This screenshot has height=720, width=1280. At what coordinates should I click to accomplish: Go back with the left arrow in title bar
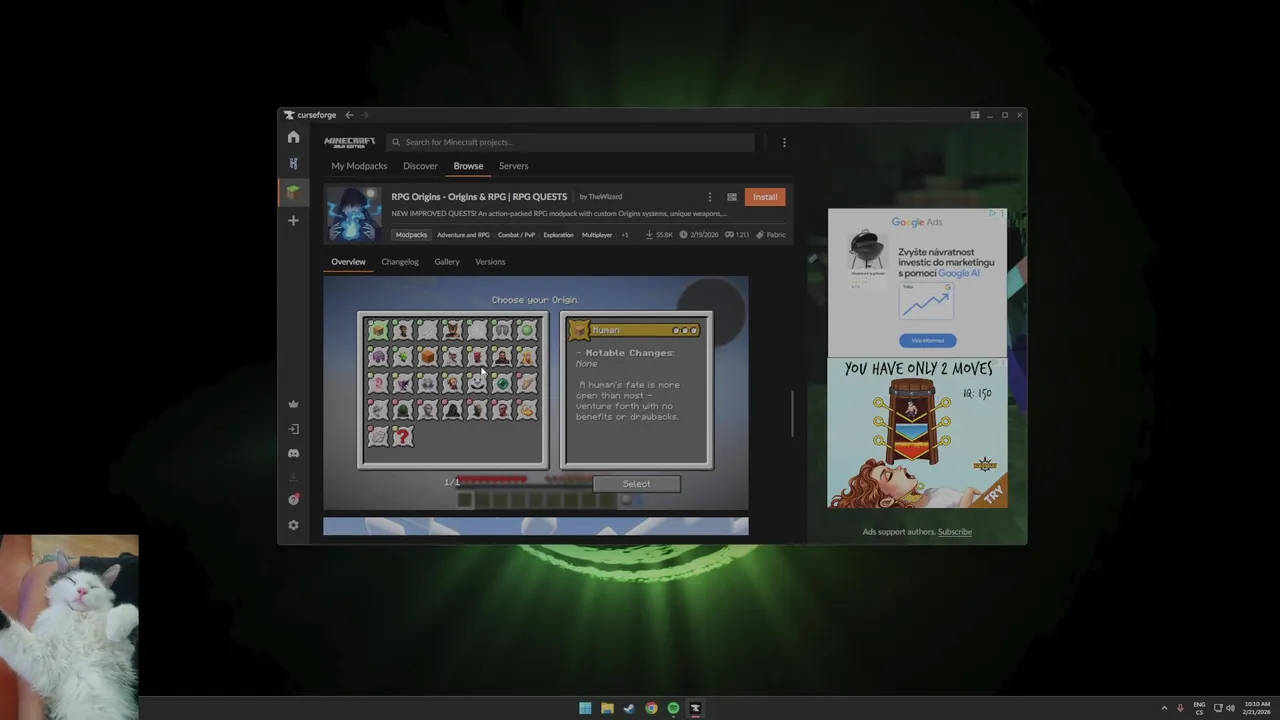[x=349, y=115]
